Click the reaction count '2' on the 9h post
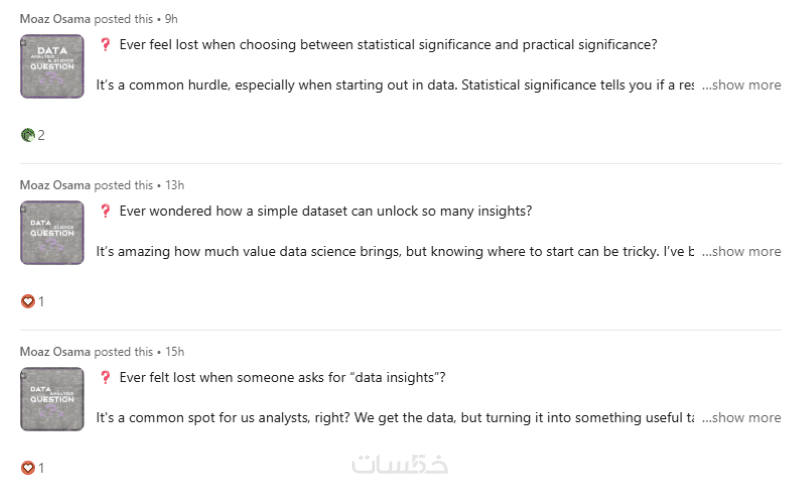 [41, 135]
